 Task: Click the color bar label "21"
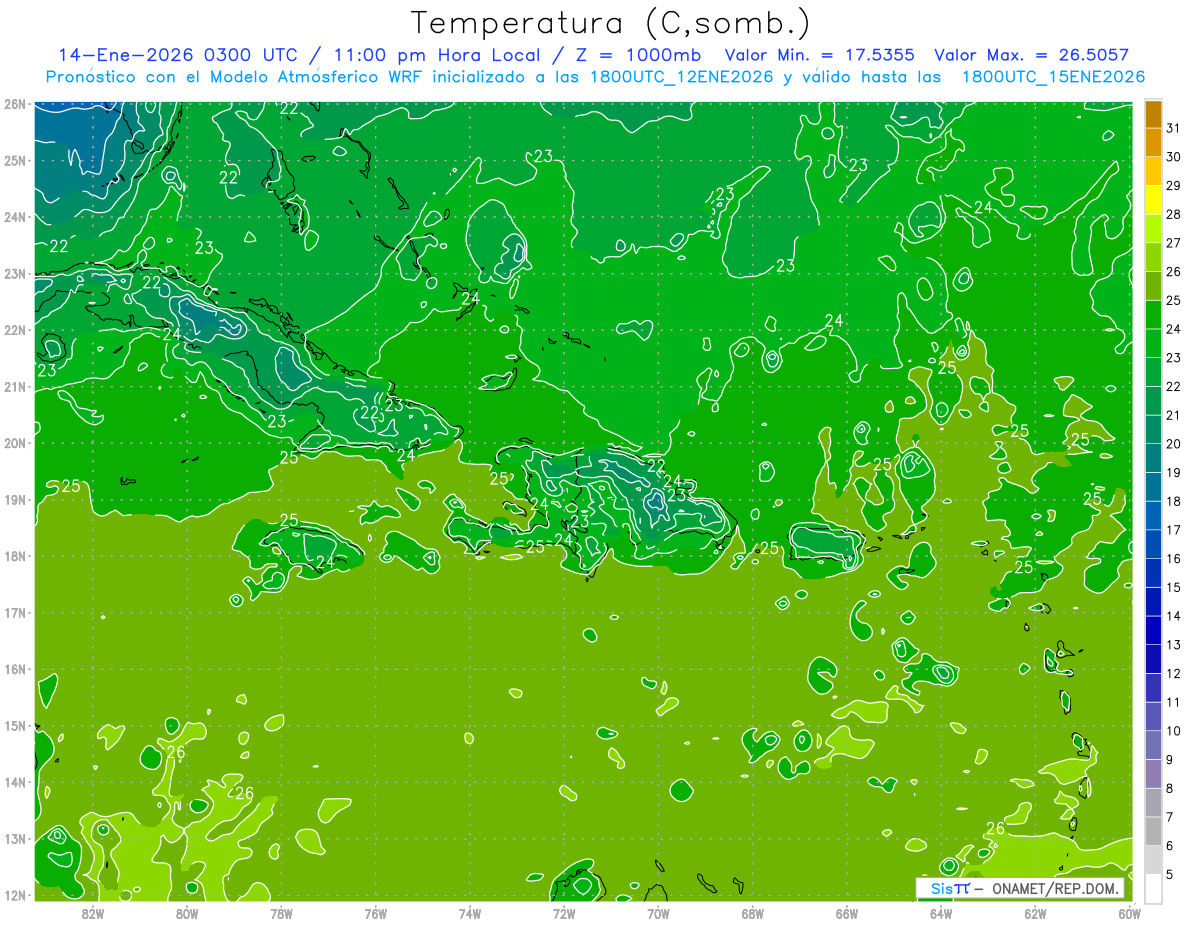[1173, 415]
